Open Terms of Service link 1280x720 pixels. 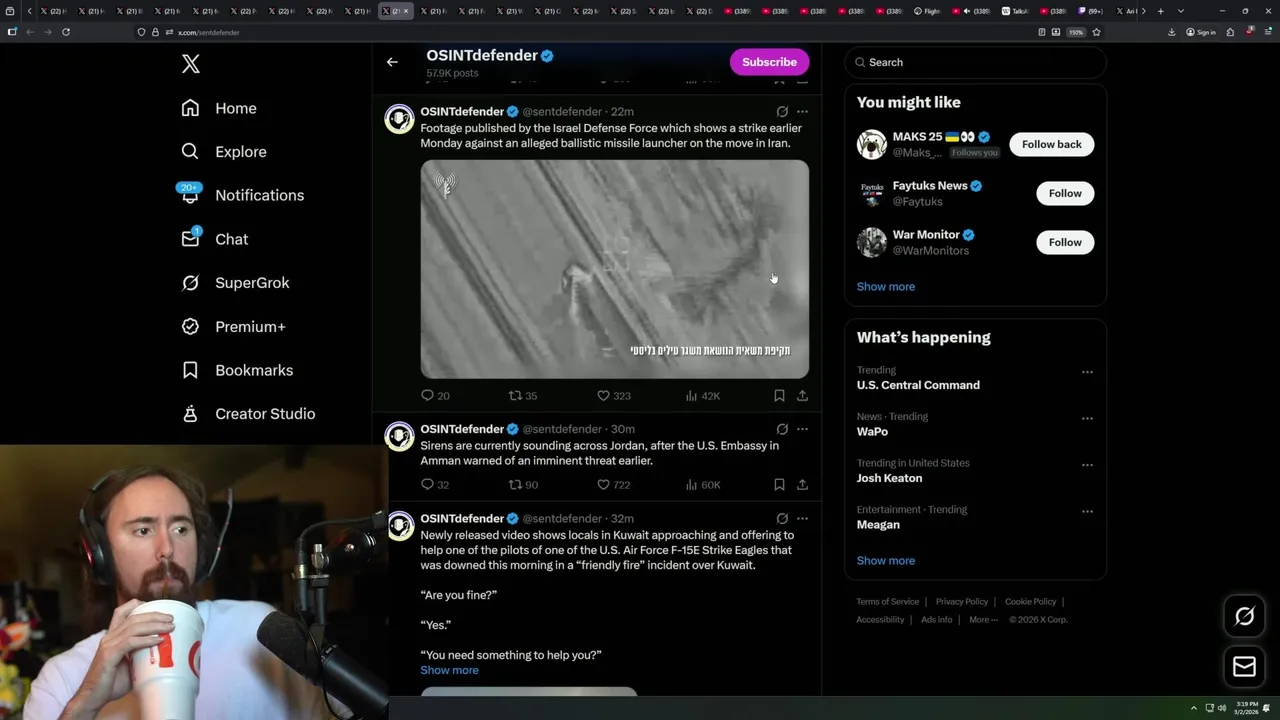coord(887,602)
